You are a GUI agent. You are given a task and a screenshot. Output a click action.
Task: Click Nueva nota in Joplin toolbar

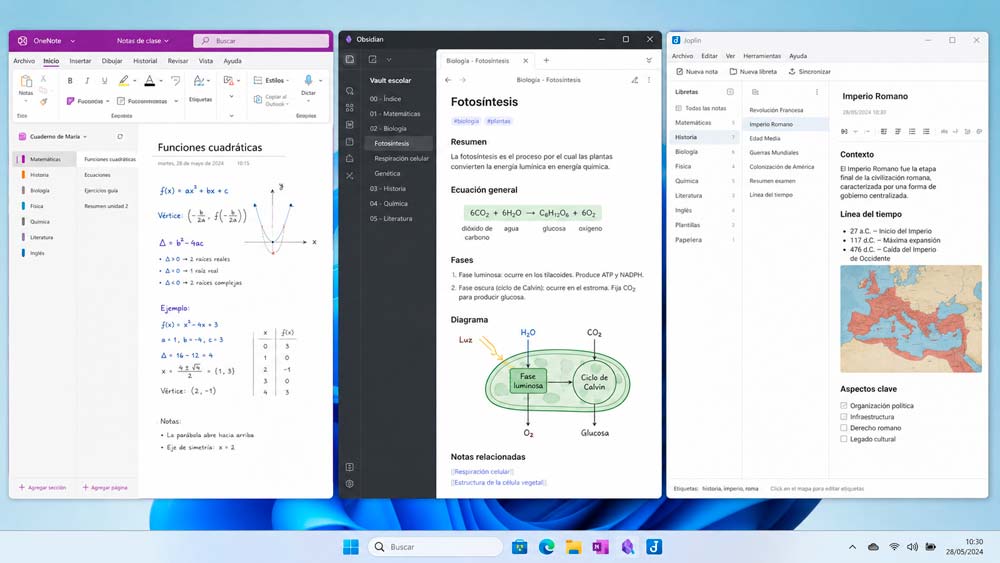click(x=697, y=71)
